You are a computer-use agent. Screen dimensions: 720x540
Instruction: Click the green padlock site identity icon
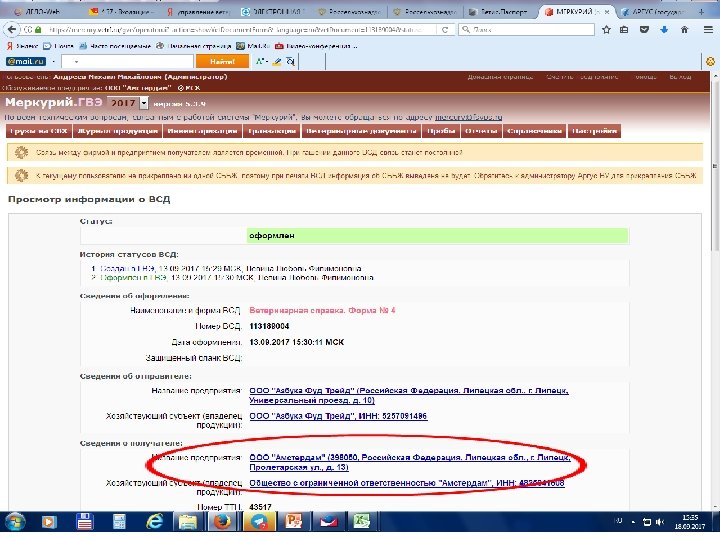(38, 29)
